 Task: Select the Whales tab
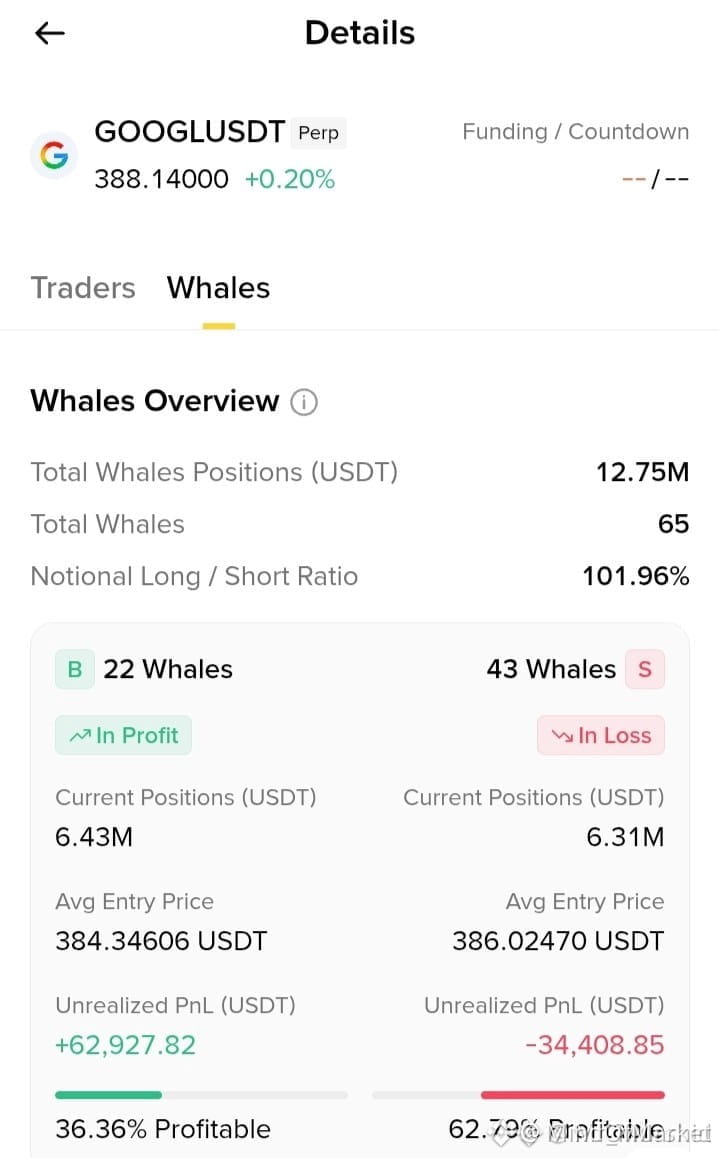219,288
